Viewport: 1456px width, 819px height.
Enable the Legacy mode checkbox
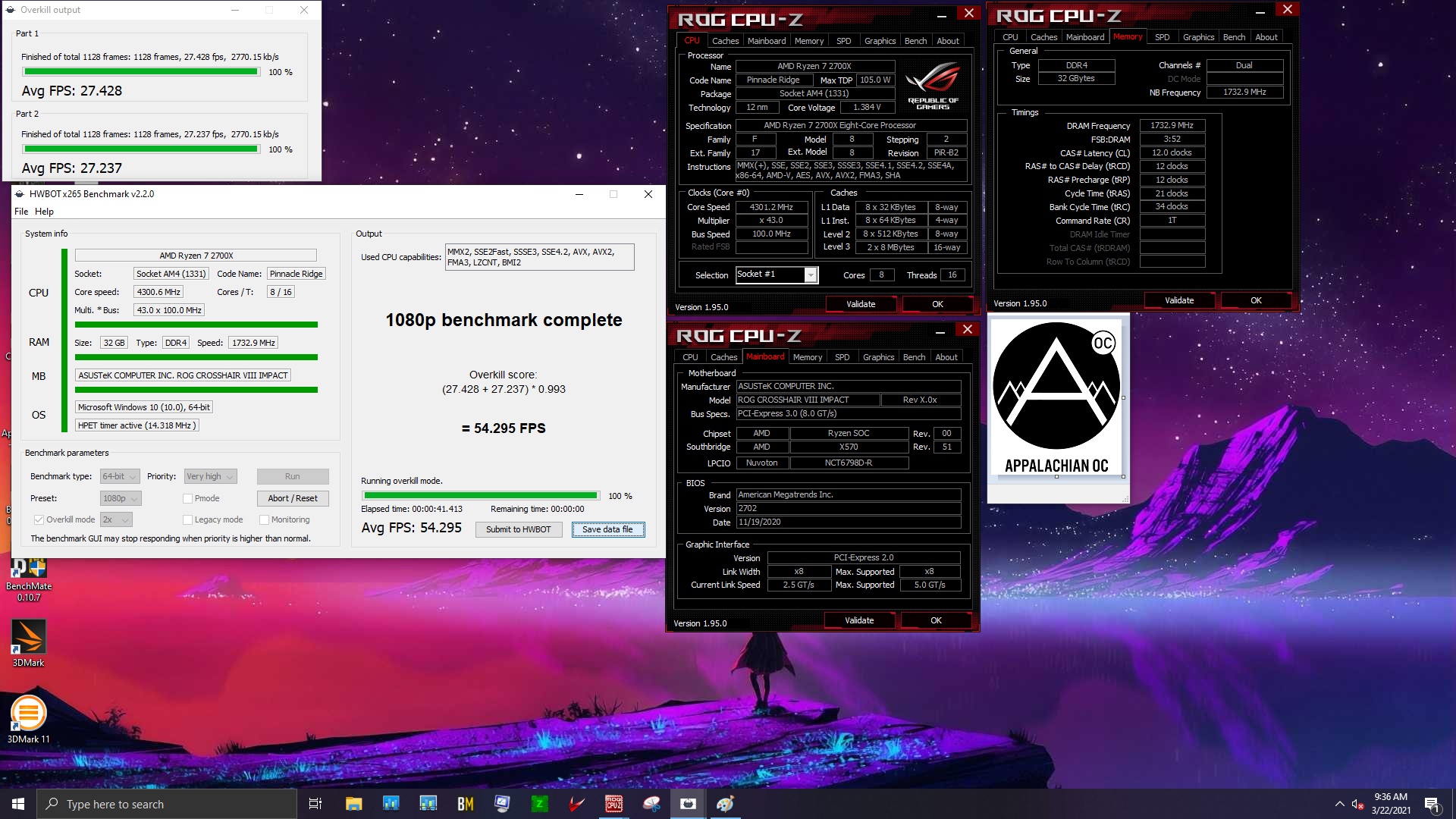(x=187, y=520)
